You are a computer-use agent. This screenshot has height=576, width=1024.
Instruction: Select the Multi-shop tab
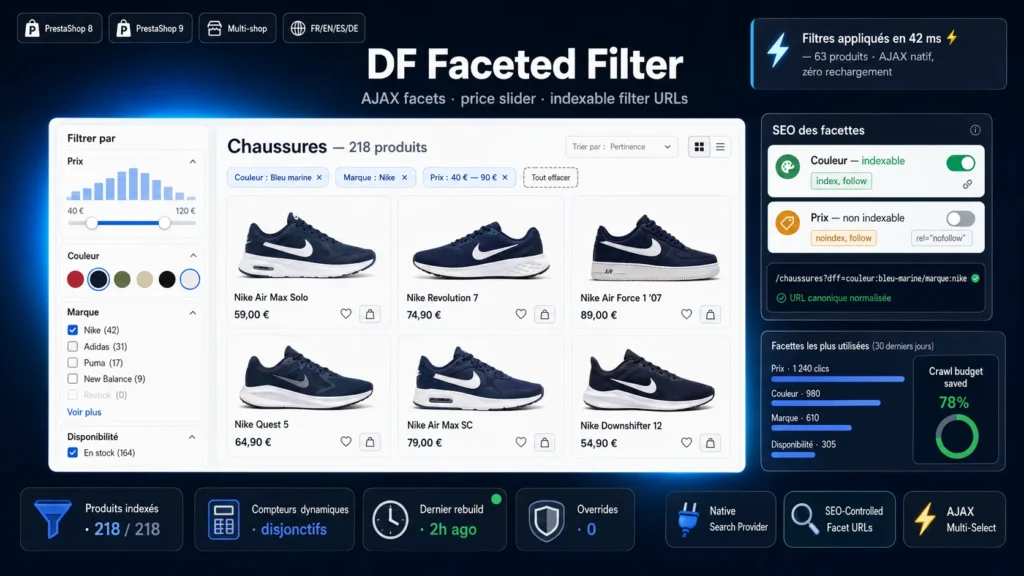(237, 28)
